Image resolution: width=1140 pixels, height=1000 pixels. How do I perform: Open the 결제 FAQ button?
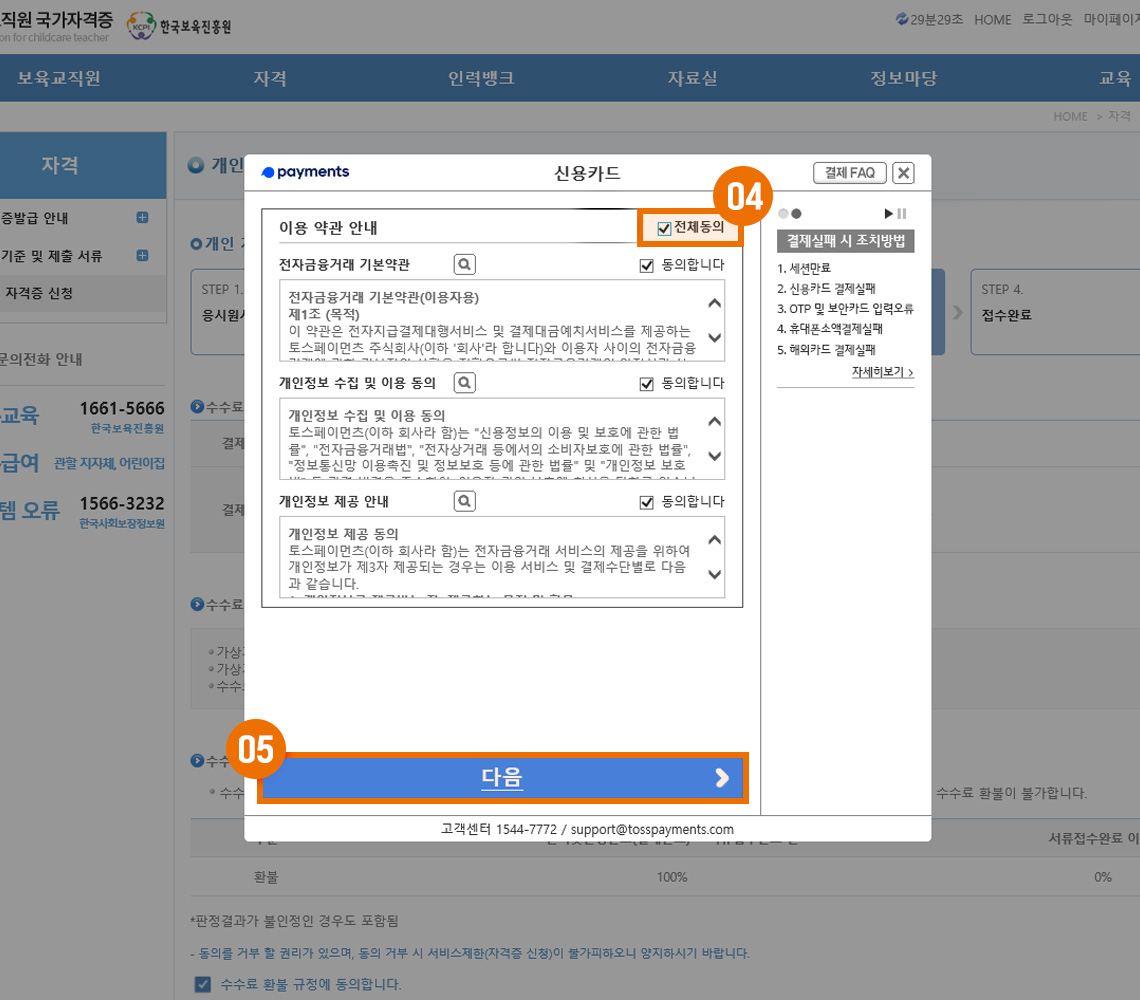(849, 173)
